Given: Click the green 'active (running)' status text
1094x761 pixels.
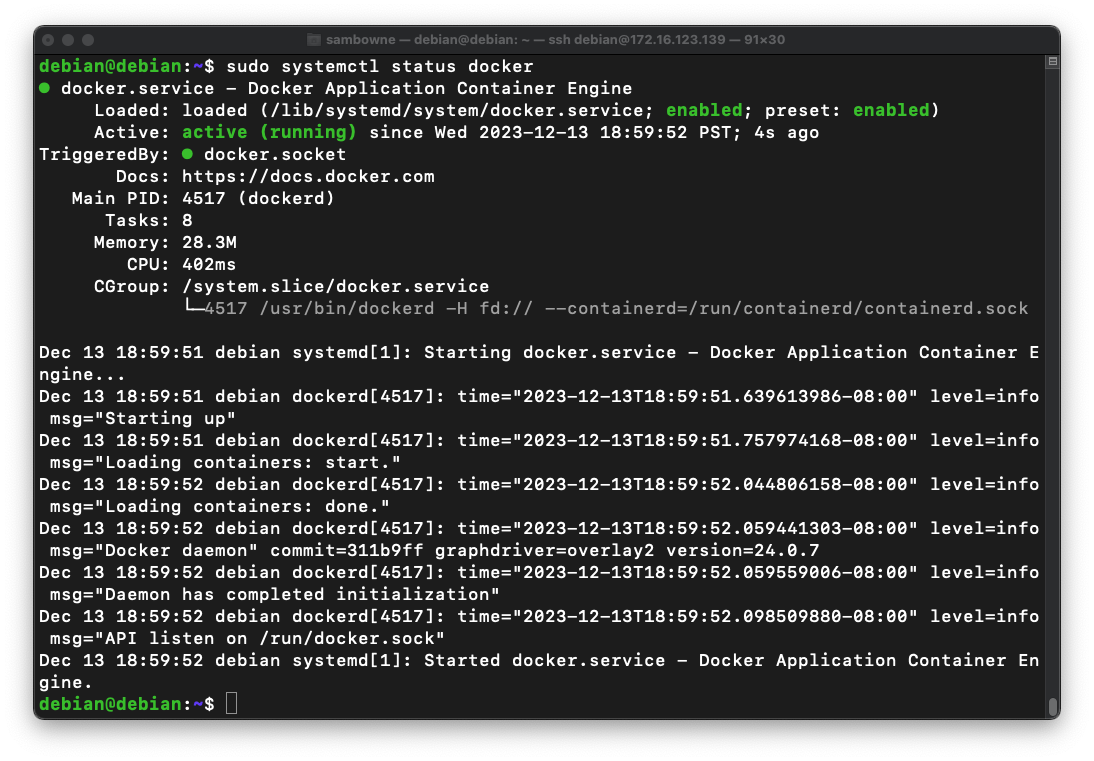Looking at the screenshot, I should (x=269, y=132).
